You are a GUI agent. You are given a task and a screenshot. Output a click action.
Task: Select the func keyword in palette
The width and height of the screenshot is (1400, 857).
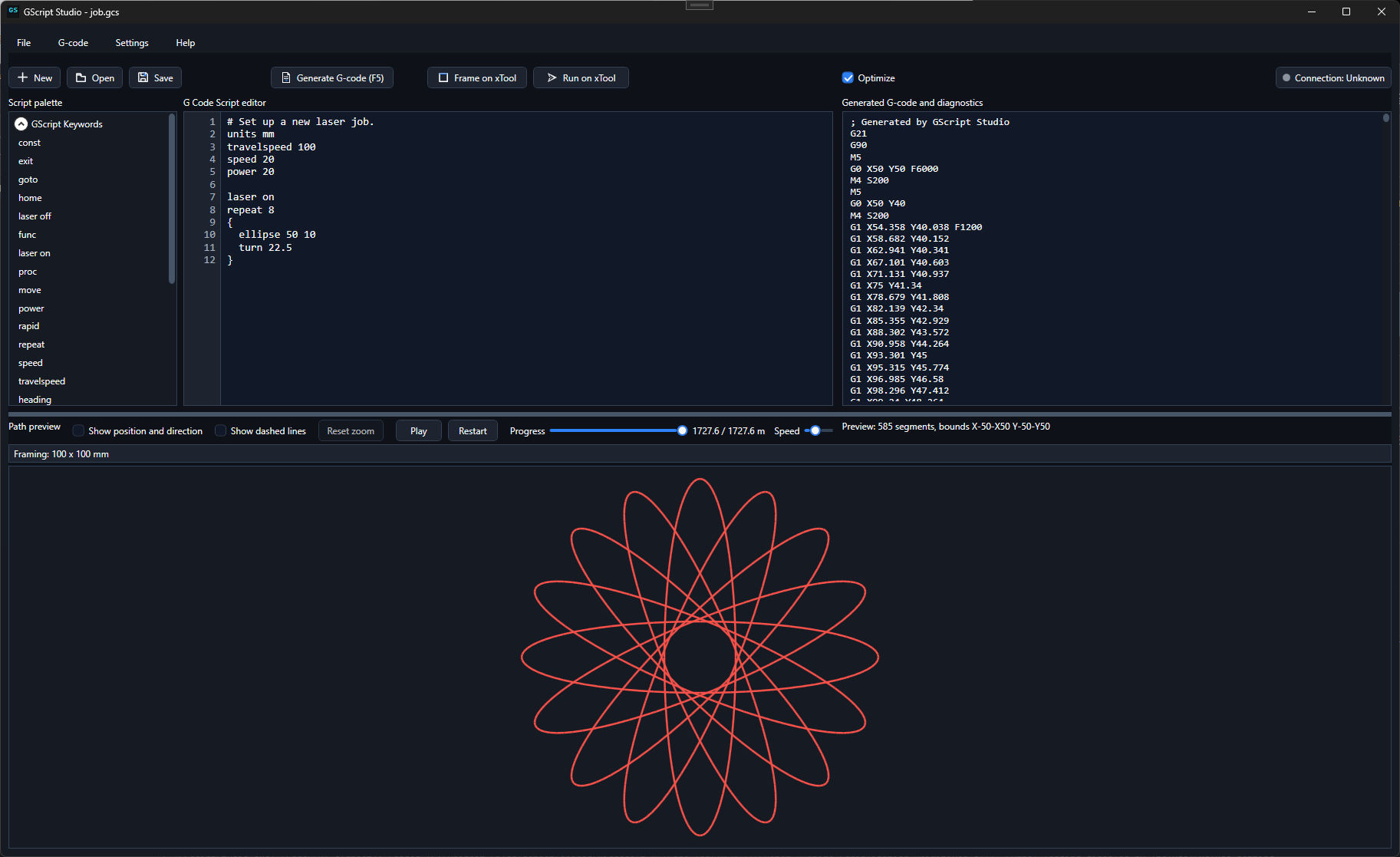tap(27, 235)
